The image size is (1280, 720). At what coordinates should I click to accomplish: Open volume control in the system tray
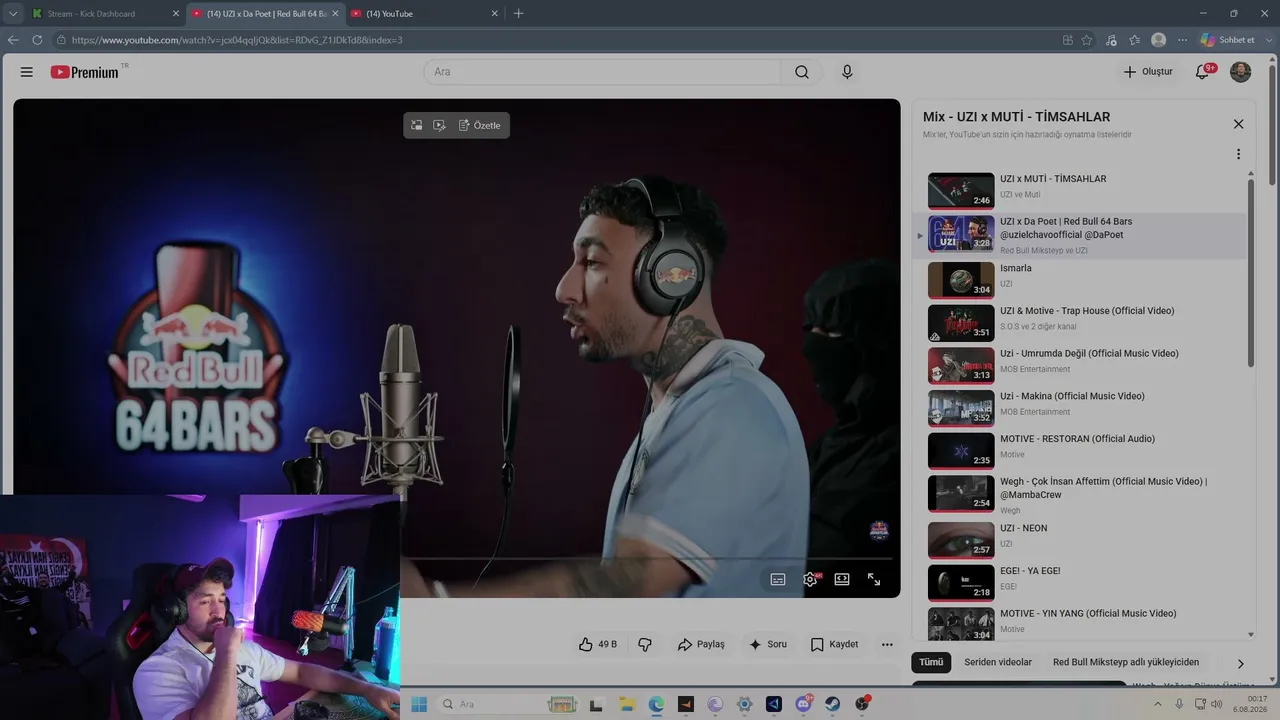pos(1216,704)
